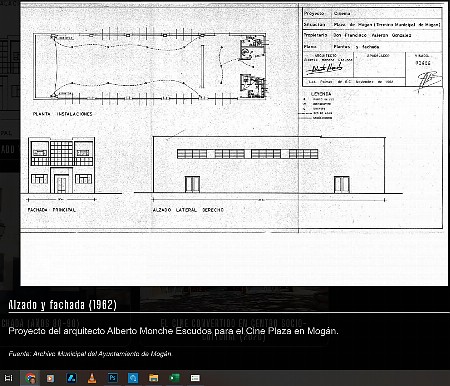Viewport: 450px width, 386px height.
Task: Click the 'ALZADO LATERAL DERECHO' label
Action: [x=188, y=210]
